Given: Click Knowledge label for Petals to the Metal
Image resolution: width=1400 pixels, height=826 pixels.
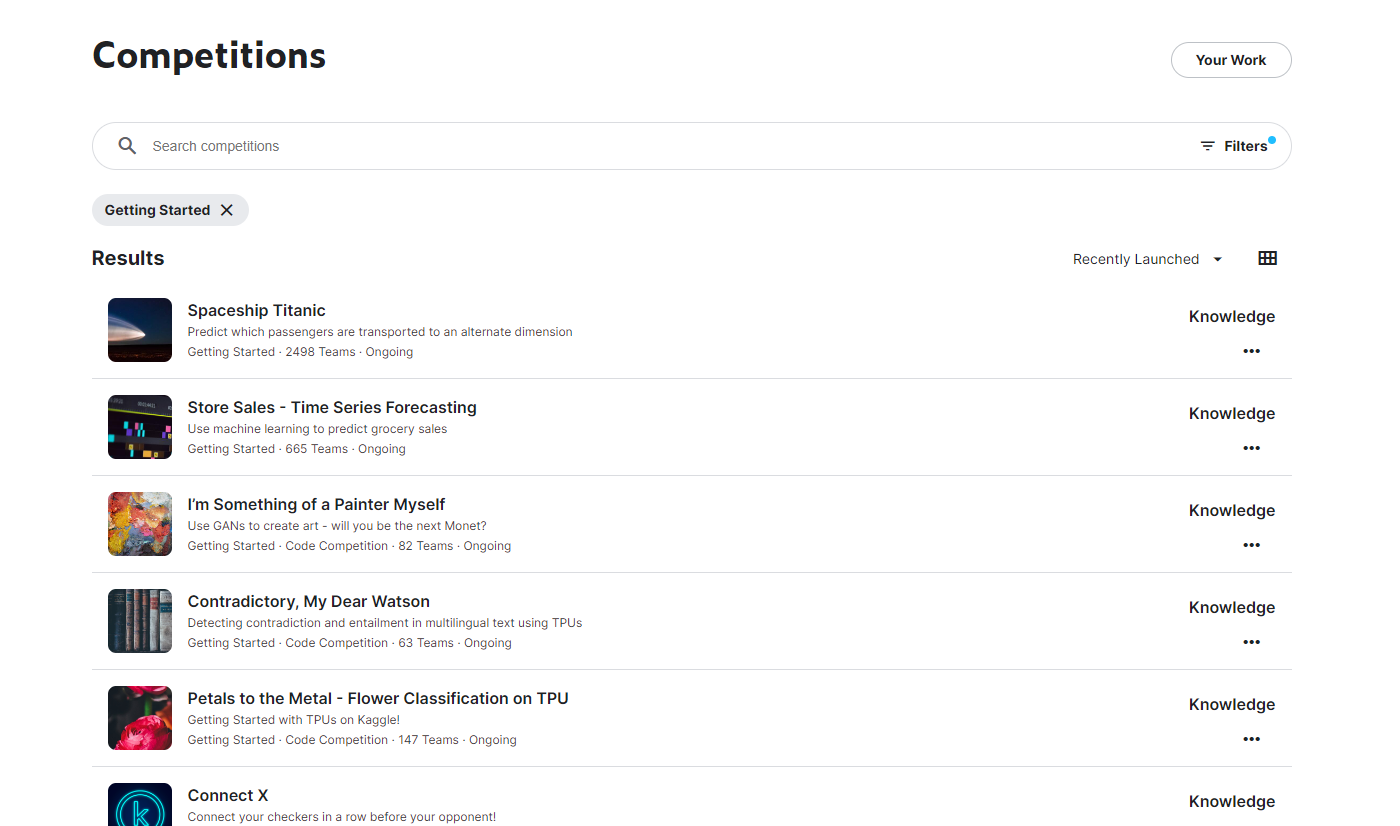Looking at the screenshot, I should point(1232,704).
